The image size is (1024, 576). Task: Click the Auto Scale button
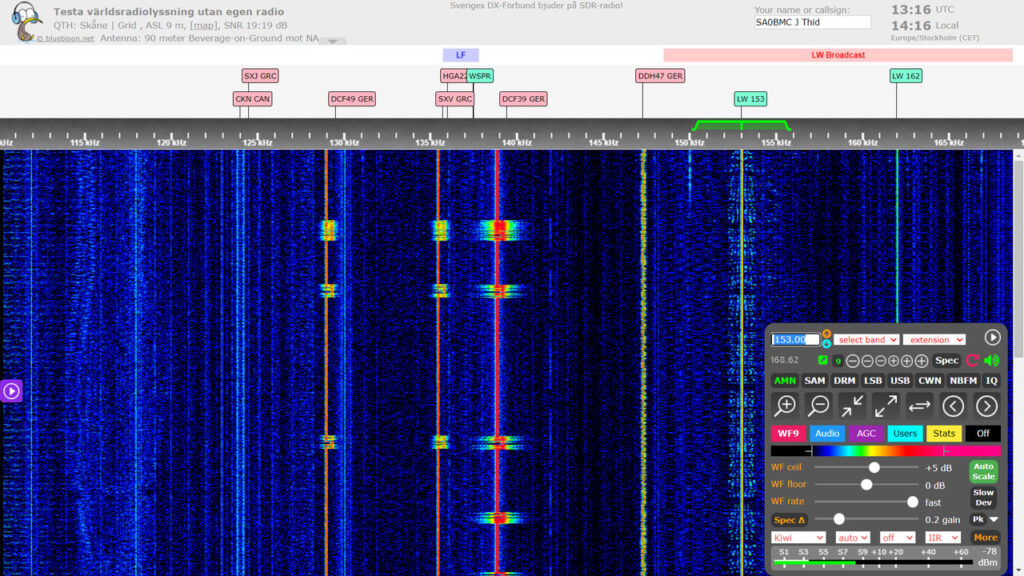(983, 472)
